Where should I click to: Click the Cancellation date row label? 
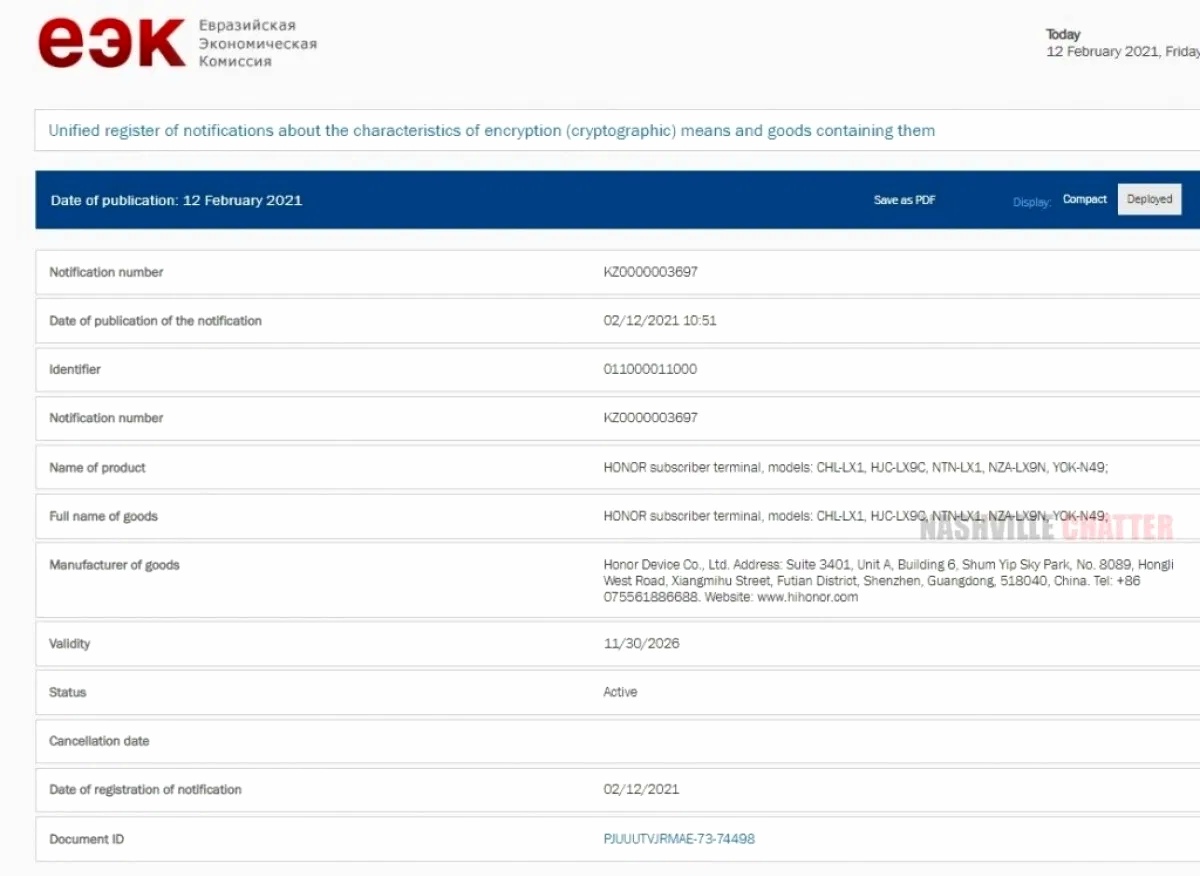(x=99, y=741)
